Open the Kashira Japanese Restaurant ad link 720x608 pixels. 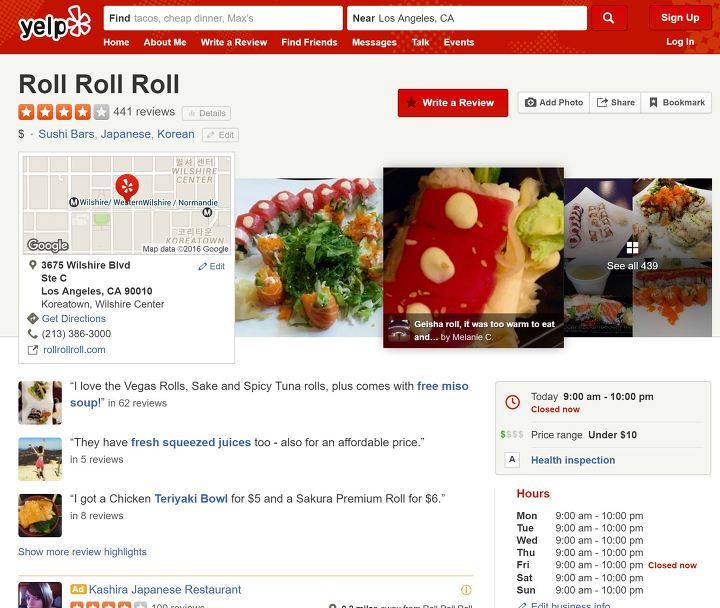point(165,590)
